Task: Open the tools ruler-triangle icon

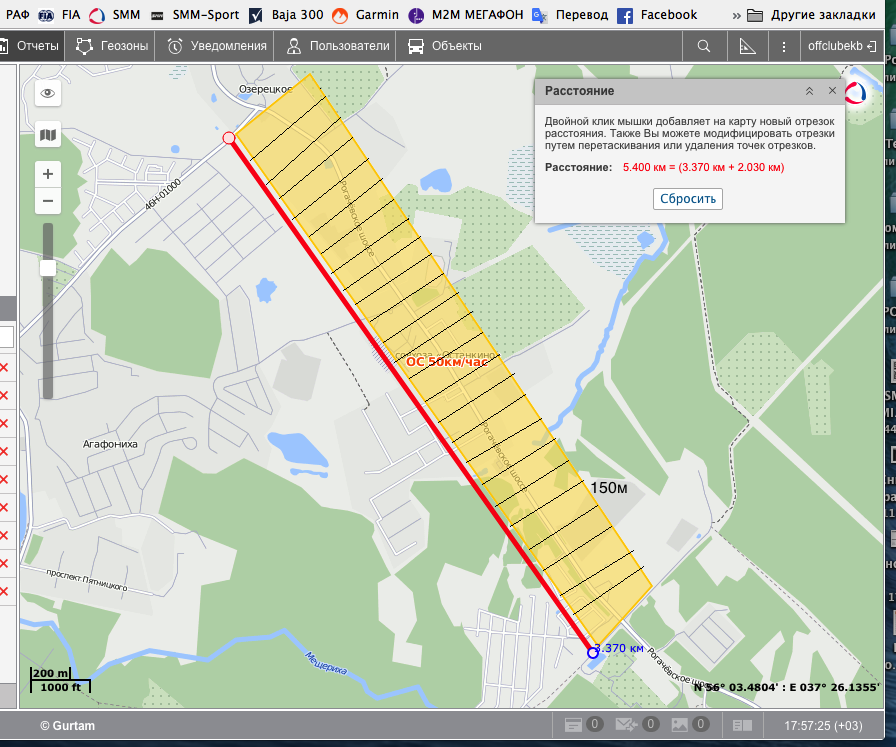Action: click(x=747, y=46)
